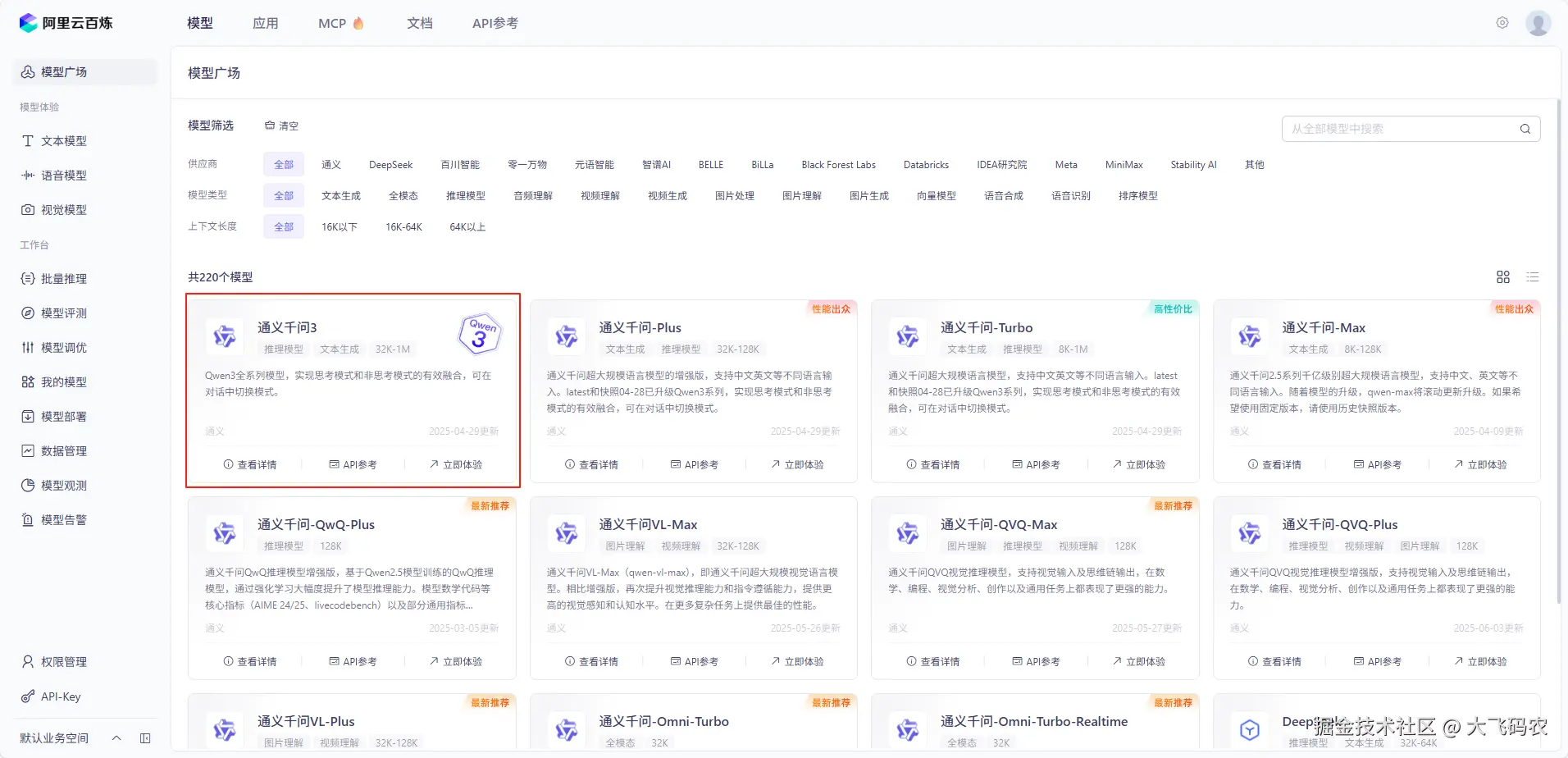
Task: View 查看详情 for 通义千问VL-Max
Action: 592,662
